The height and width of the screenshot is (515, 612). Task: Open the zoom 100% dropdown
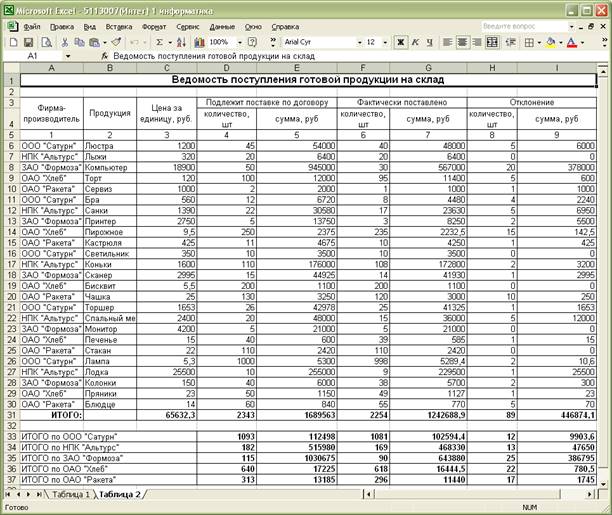[240, 42]
